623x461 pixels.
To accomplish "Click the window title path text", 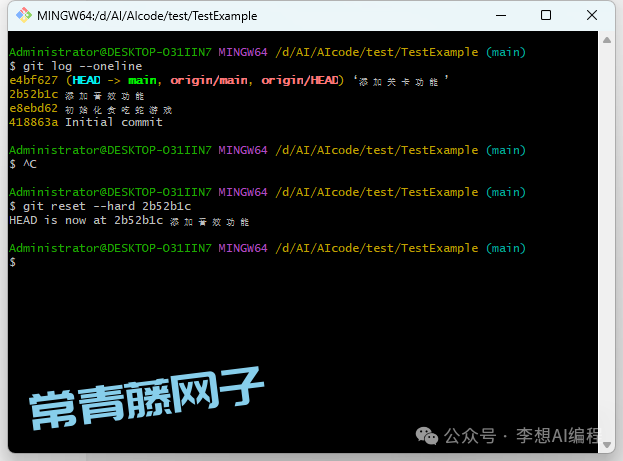I will (x=146, y=16).
